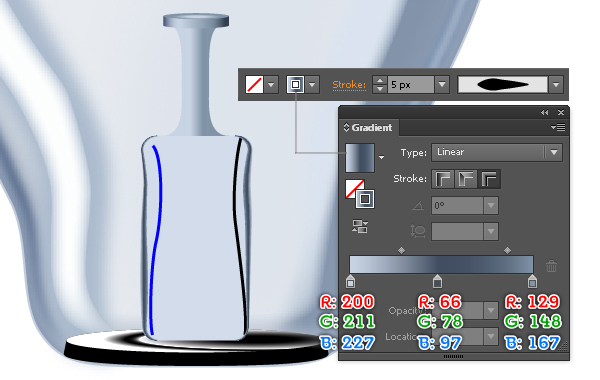
Task: Click the fill swatch with red slash
Action: click(x=254, y=85)
